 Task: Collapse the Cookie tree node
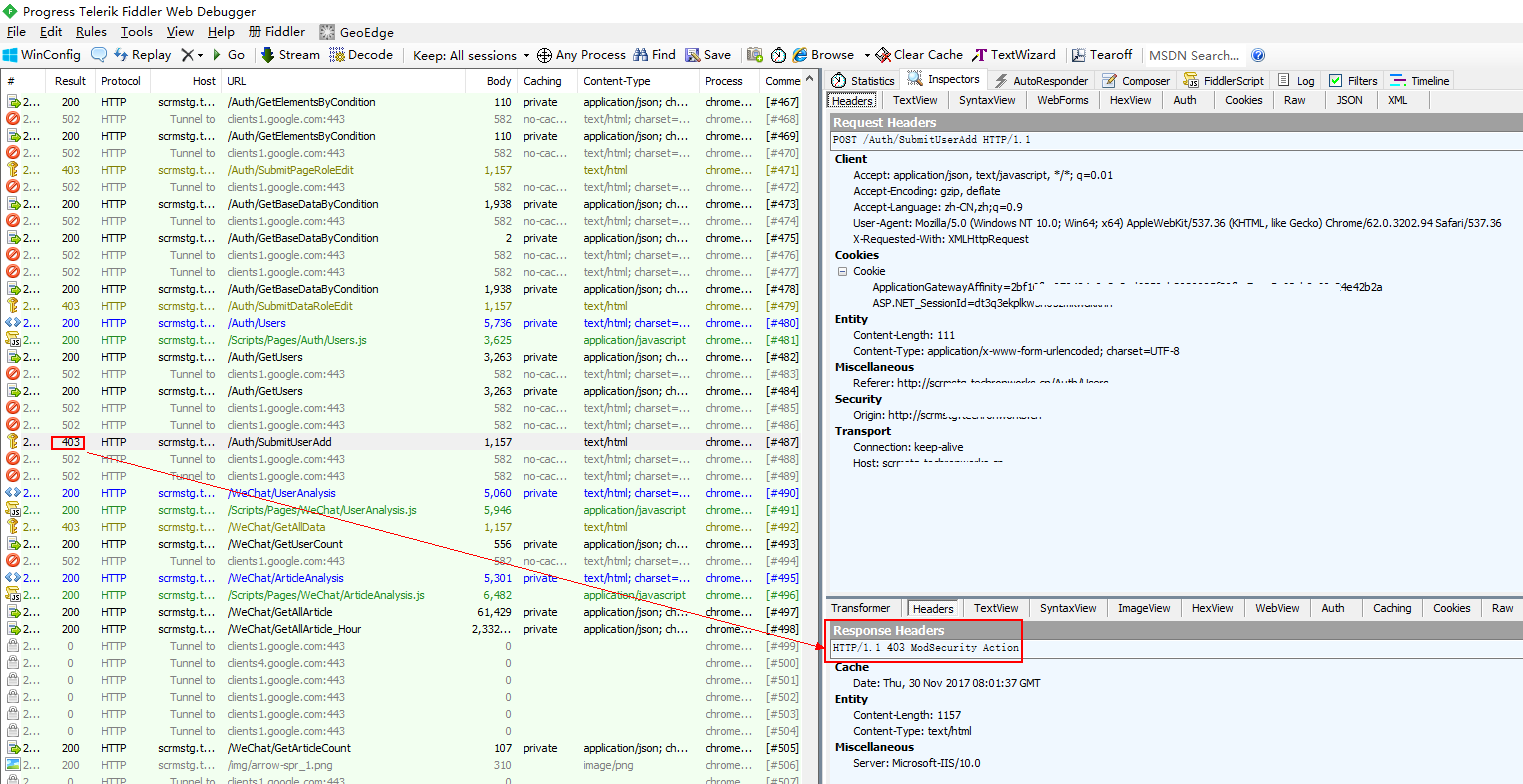coord(842,271)
